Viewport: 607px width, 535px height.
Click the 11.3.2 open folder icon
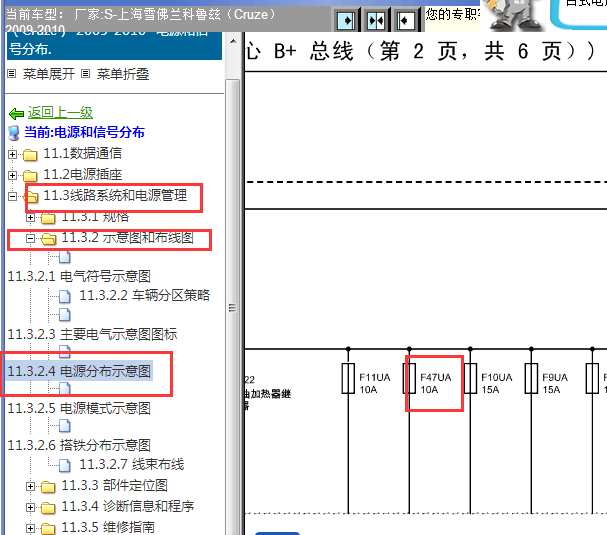click(48, 239)
